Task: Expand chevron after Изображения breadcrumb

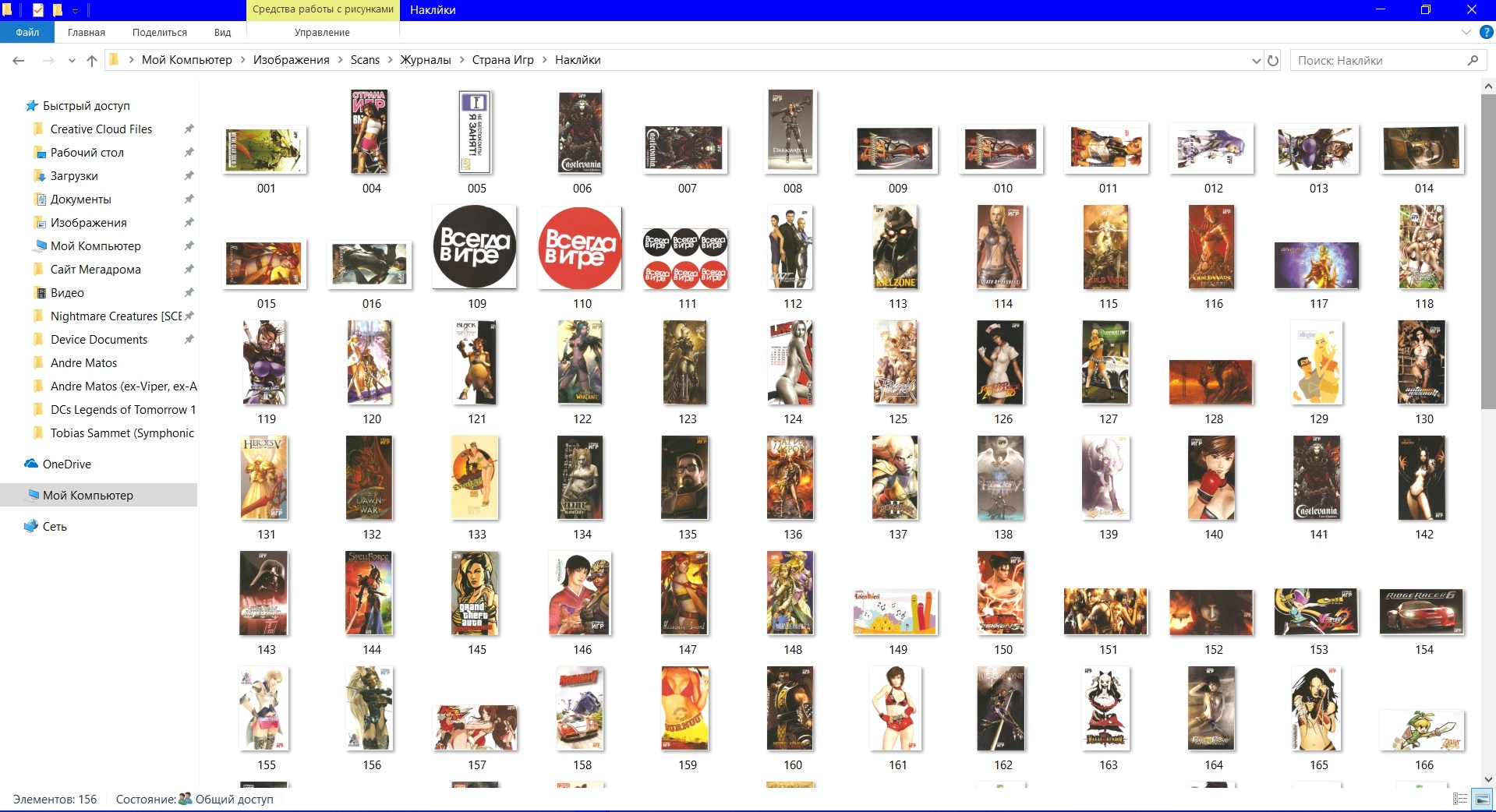Action: 340,60
